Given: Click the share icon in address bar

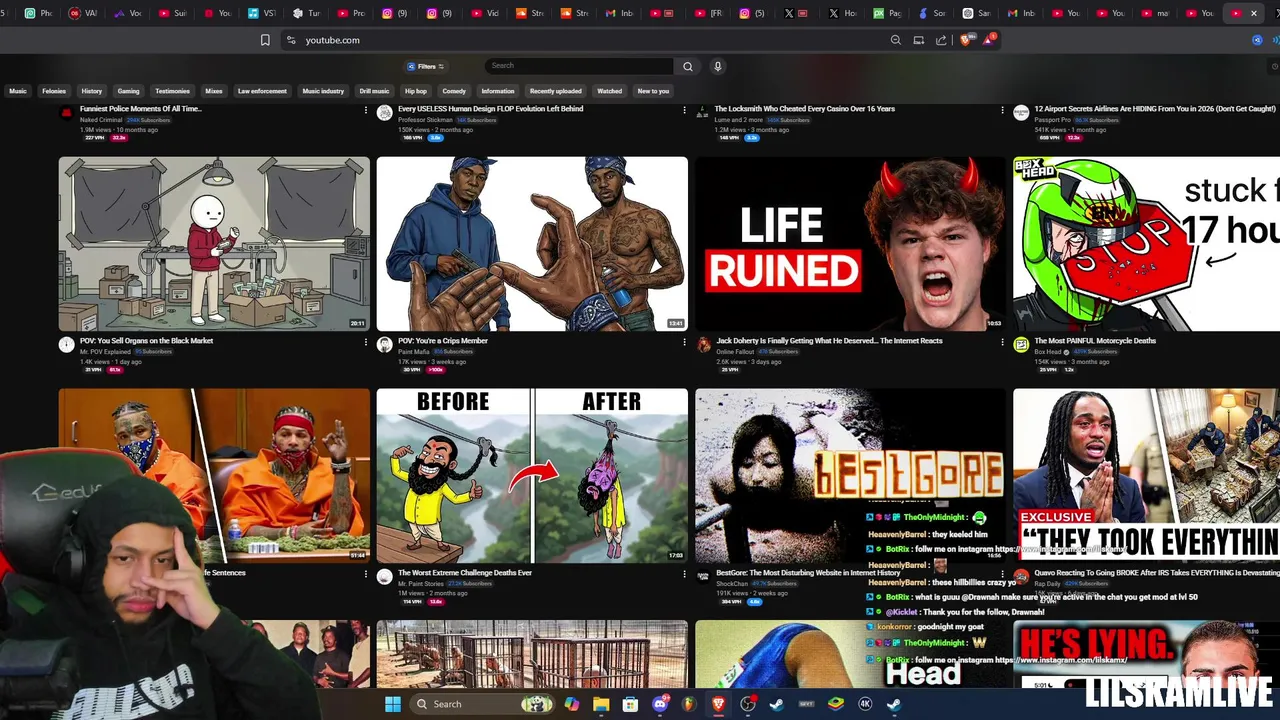Looking at the screenshot, I should [941, 40].
